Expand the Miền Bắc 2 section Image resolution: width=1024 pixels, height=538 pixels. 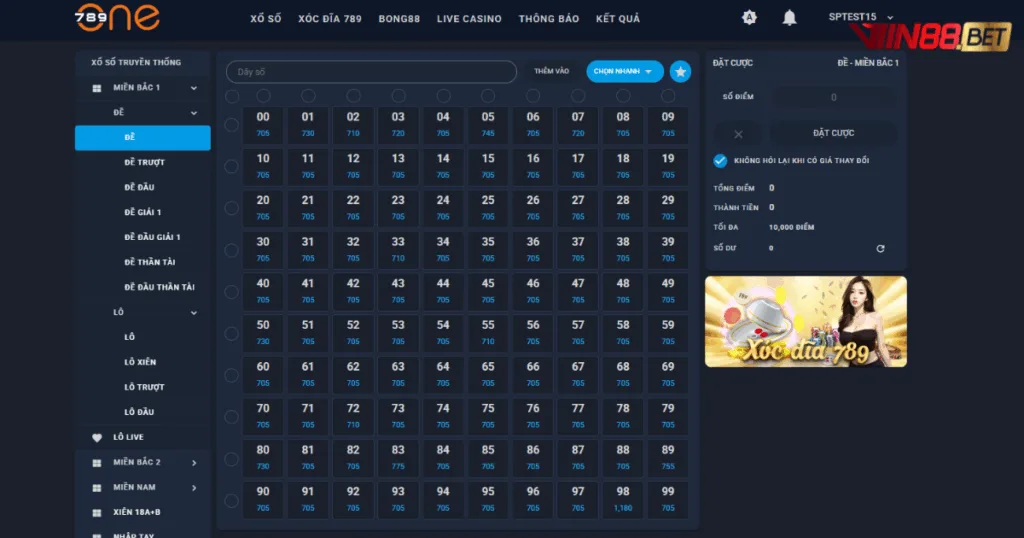coord(194,463)
